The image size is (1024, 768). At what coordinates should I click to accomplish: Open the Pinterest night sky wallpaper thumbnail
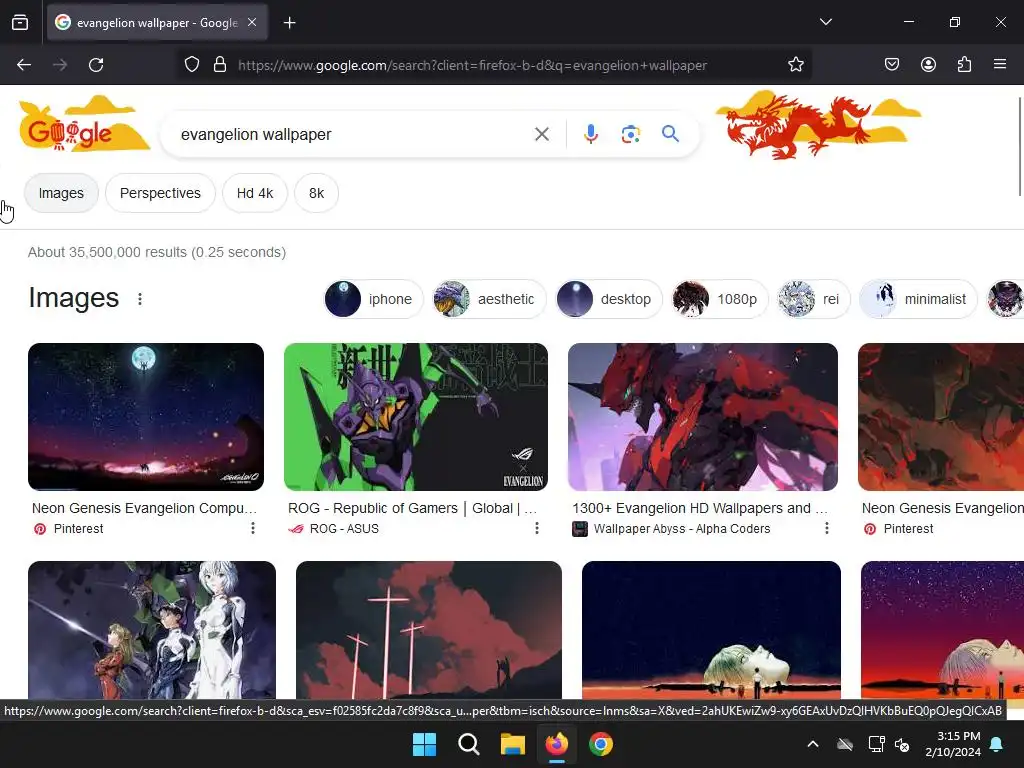[146, 417]
